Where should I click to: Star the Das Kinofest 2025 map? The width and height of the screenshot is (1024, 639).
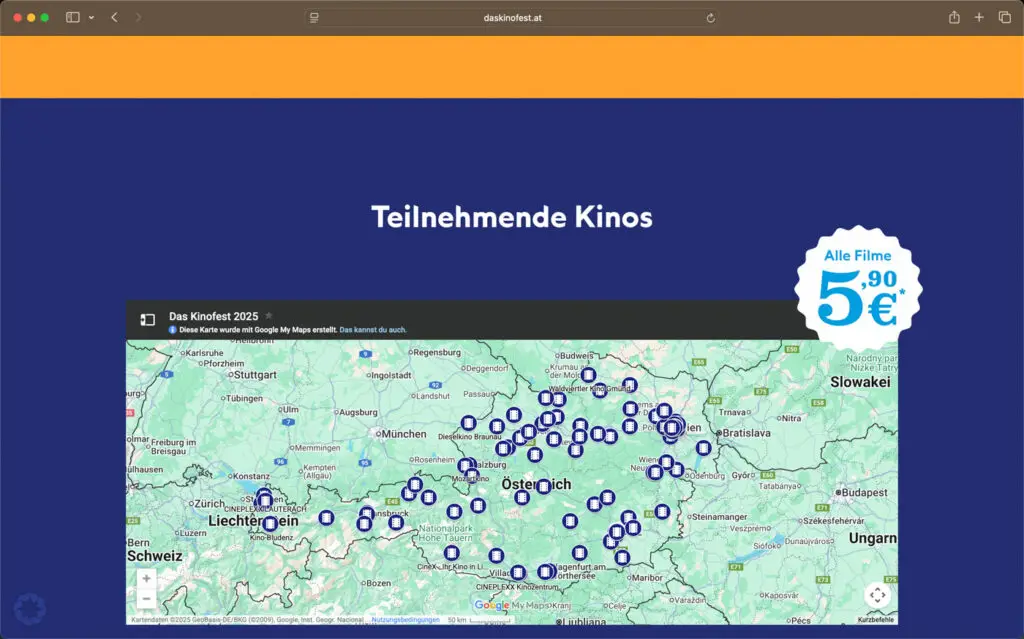click(269, 316)
